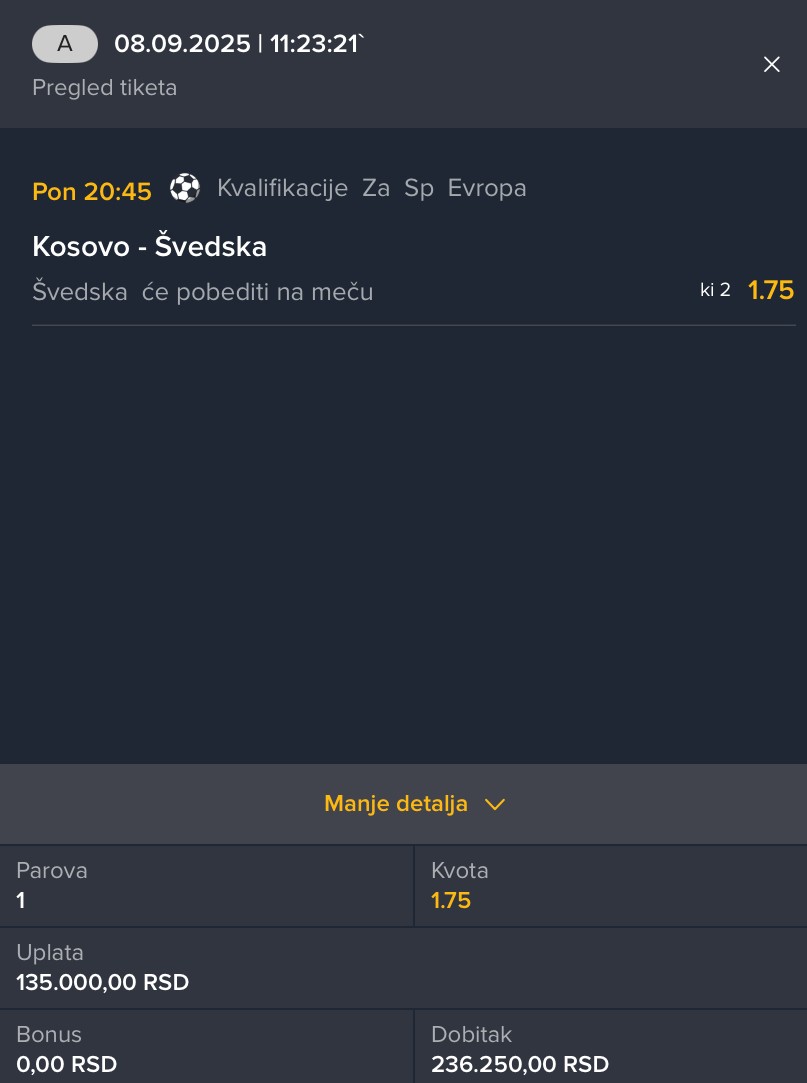Click the ticket date 08.09.2025

click(182, 44)
